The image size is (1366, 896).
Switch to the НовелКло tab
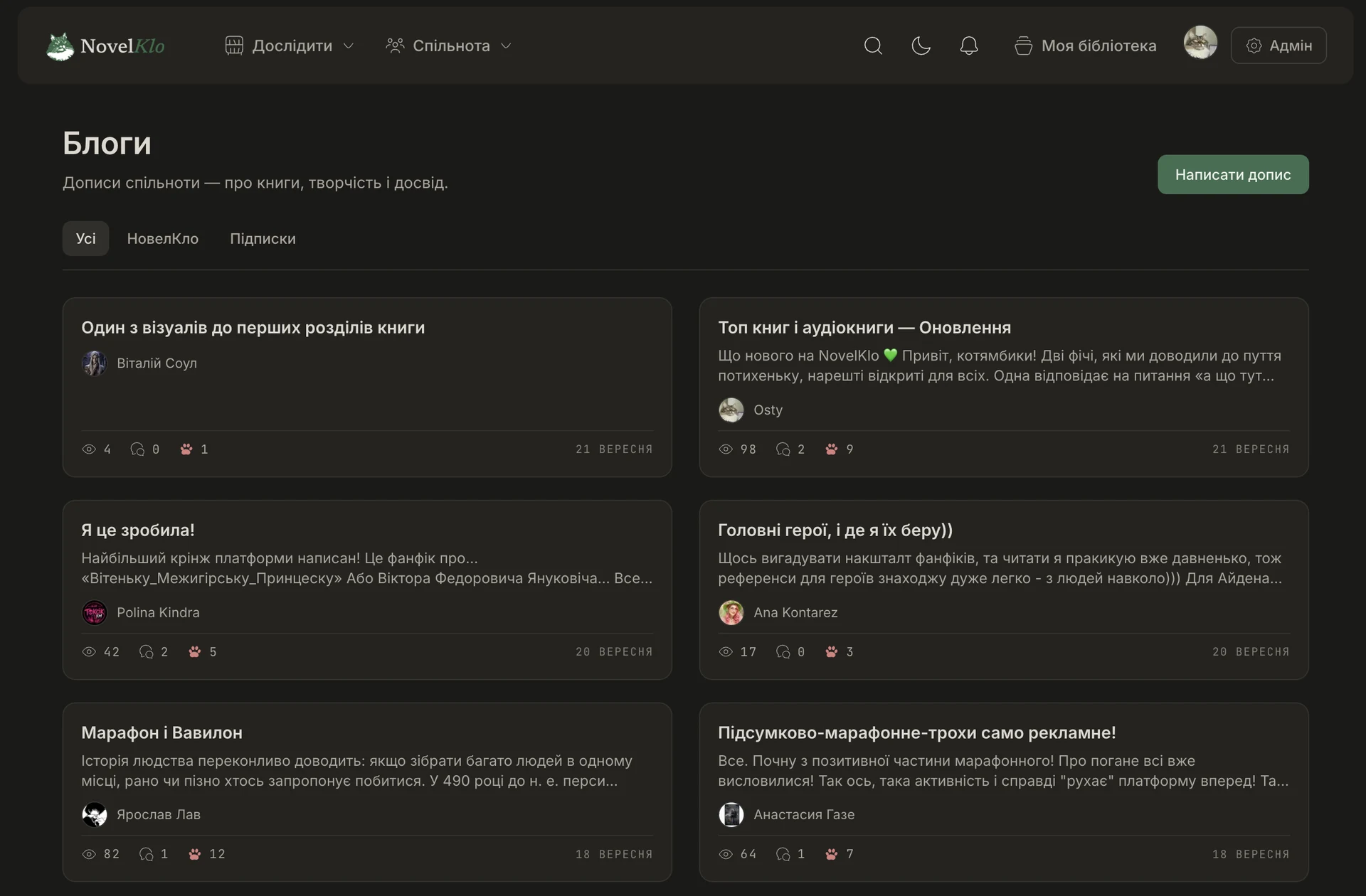pyautogui.click(x=163, y=238)
